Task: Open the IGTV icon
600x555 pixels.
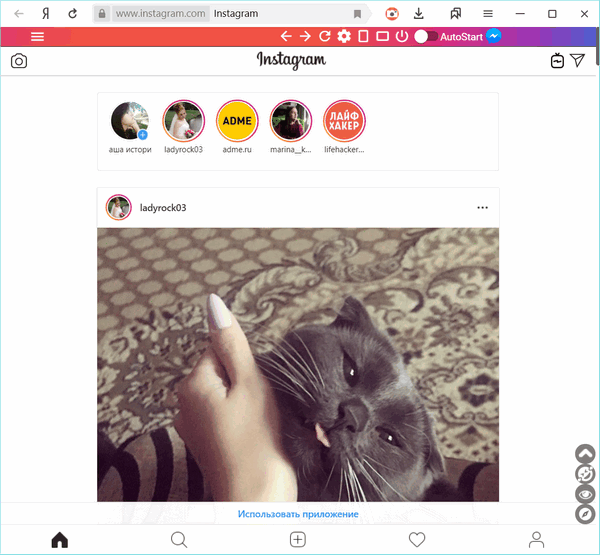Action: click(x=557, y=61)
